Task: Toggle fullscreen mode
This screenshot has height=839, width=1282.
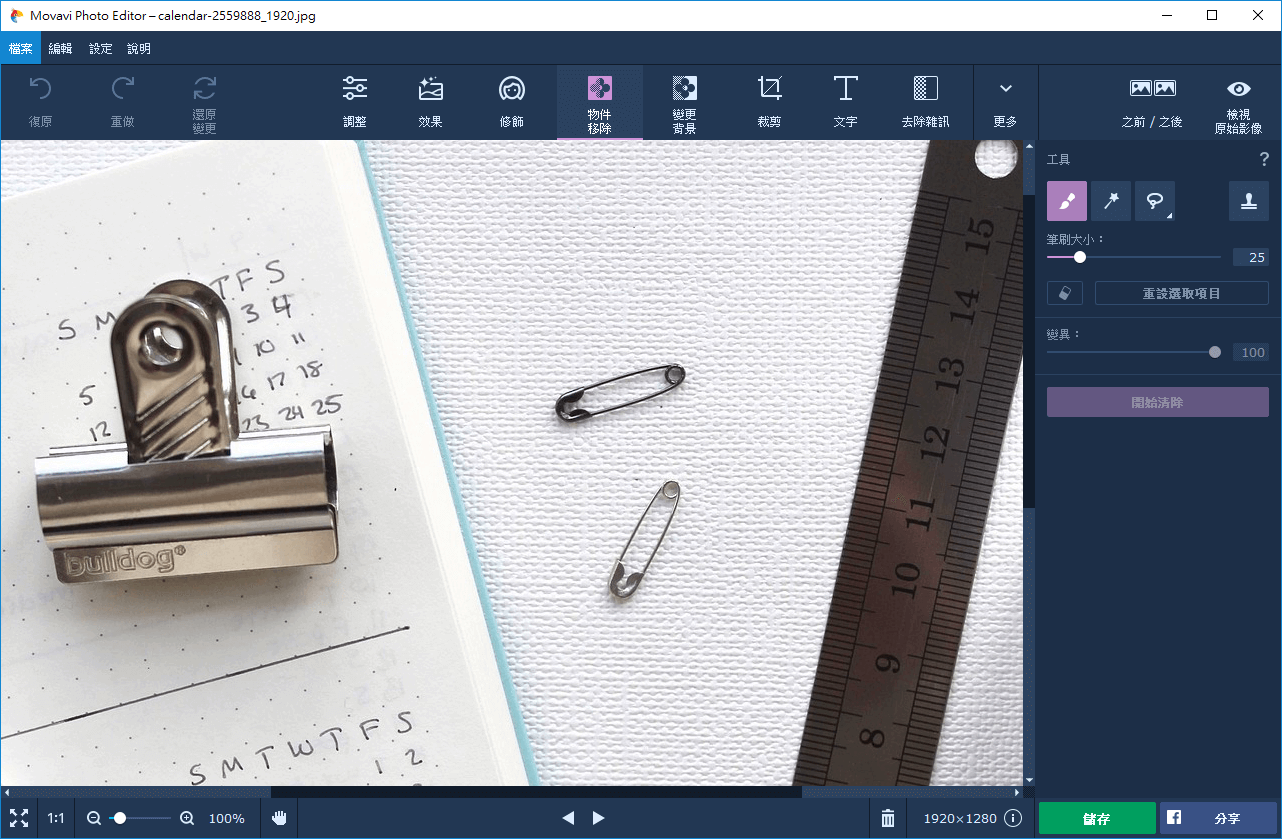Action: click(x=19, y=818)
